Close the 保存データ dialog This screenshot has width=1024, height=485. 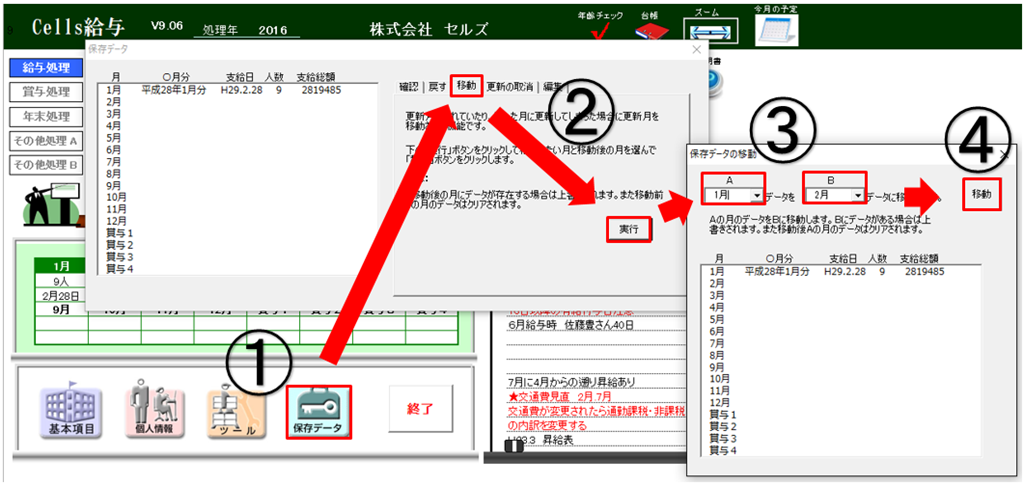pos(696,49)
